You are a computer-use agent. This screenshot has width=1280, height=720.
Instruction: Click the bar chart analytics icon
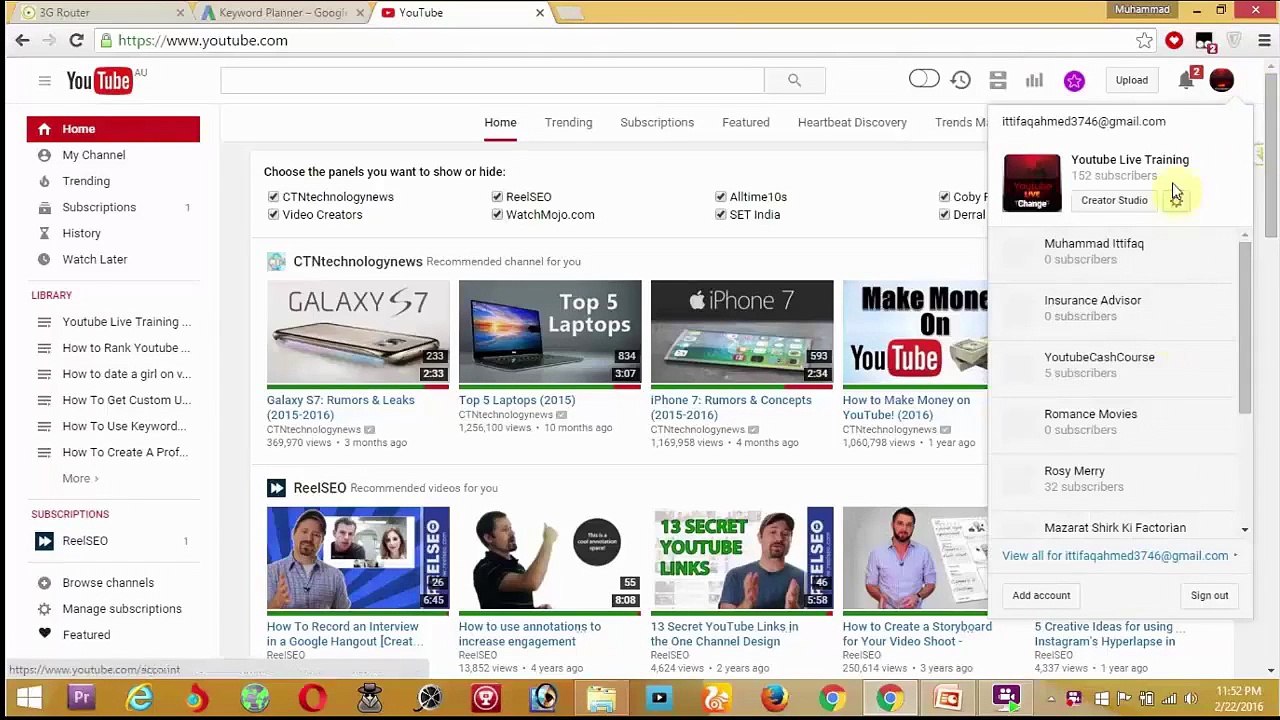[1034, 80]
